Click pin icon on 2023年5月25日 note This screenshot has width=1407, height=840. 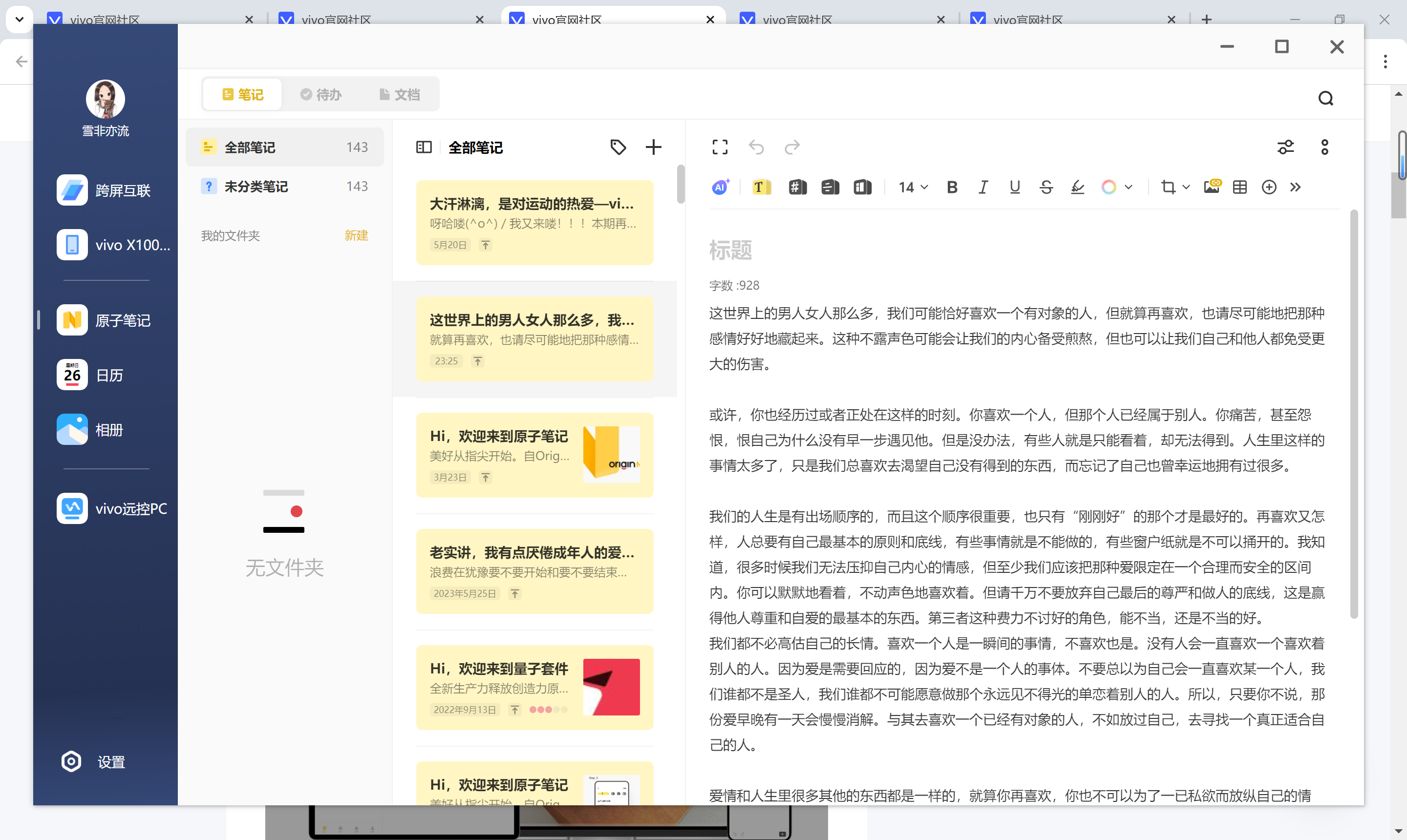[x=514, y=594]
